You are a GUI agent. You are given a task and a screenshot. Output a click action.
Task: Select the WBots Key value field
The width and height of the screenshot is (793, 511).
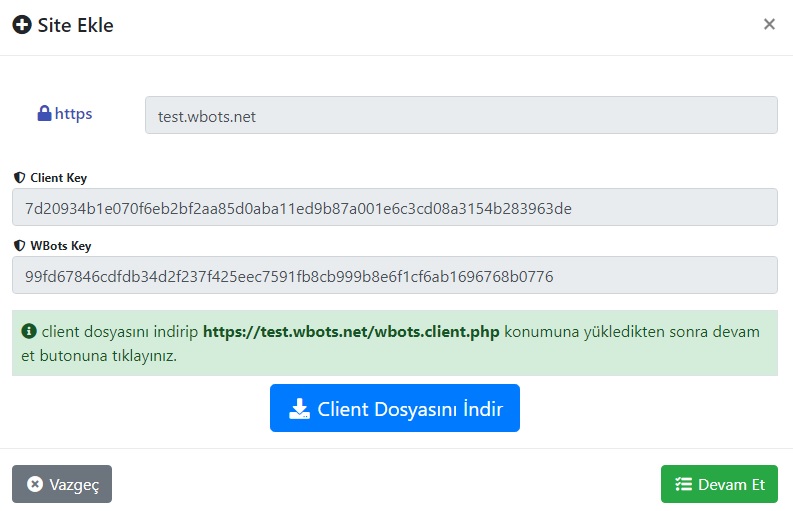click(394, 276)
